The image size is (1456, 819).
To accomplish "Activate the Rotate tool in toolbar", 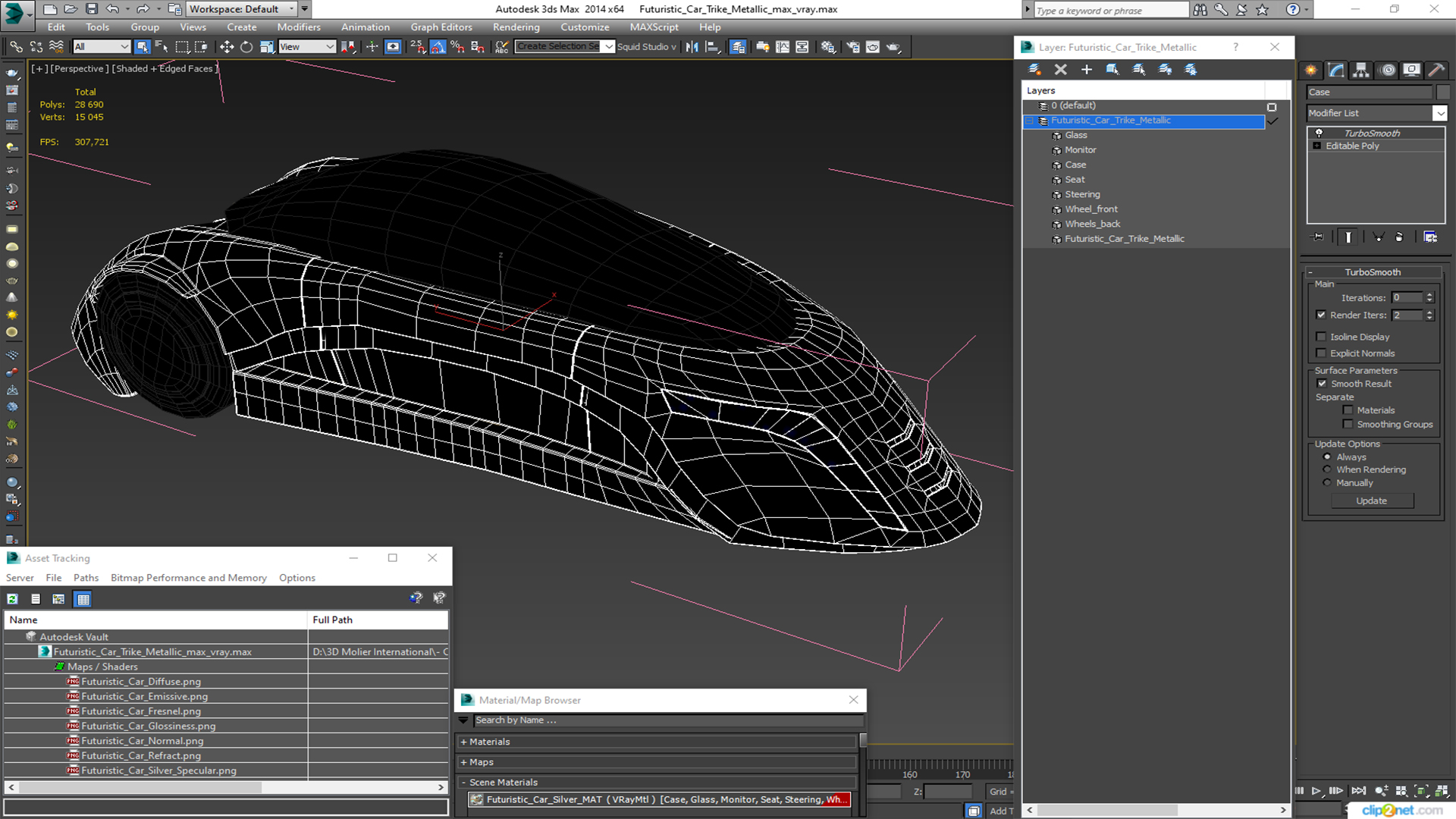I will [246, 47].
